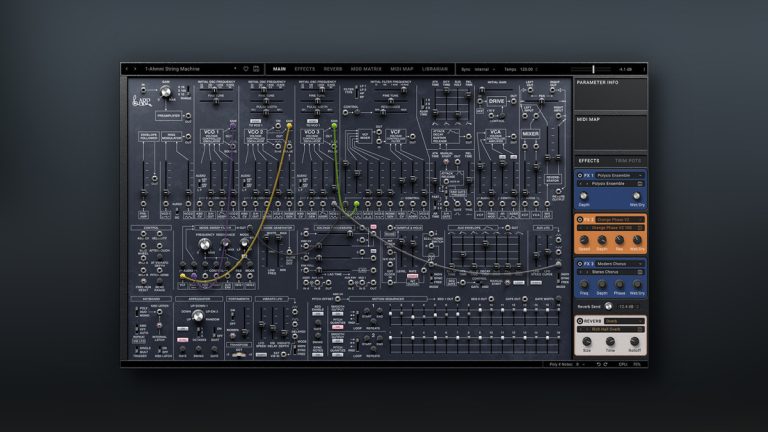
Task: Click the MIXER module label
Action: point(530,134)
